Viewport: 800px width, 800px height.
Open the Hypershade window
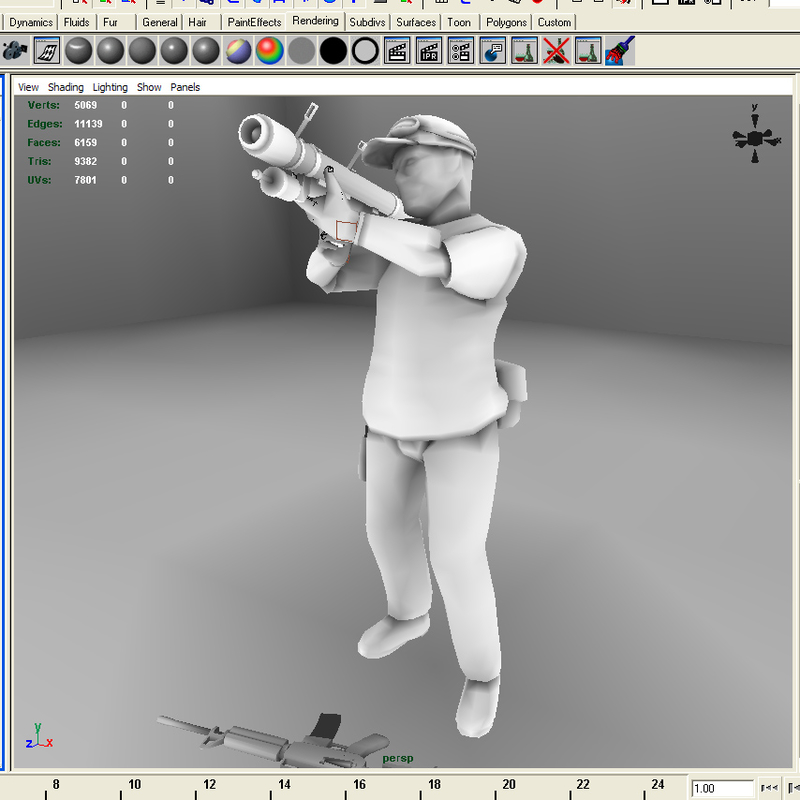coord(522,48)
